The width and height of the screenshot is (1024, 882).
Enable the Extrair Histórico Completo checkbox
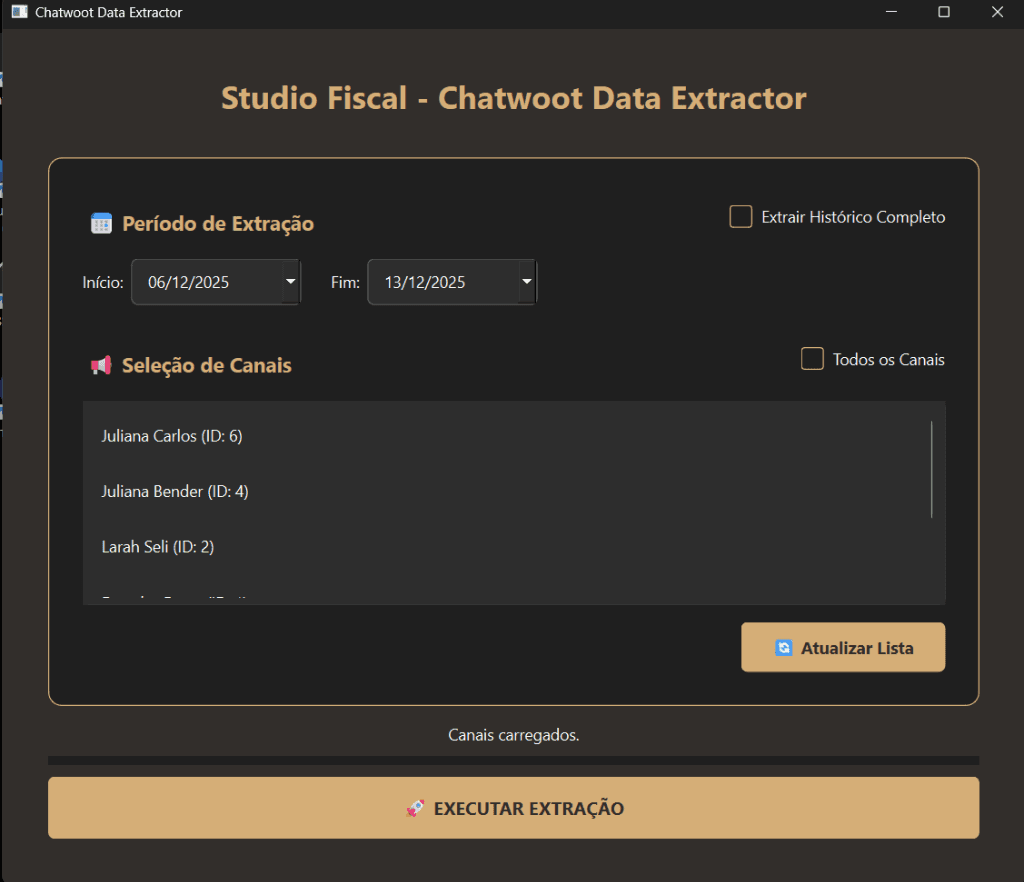coord(740,216)
